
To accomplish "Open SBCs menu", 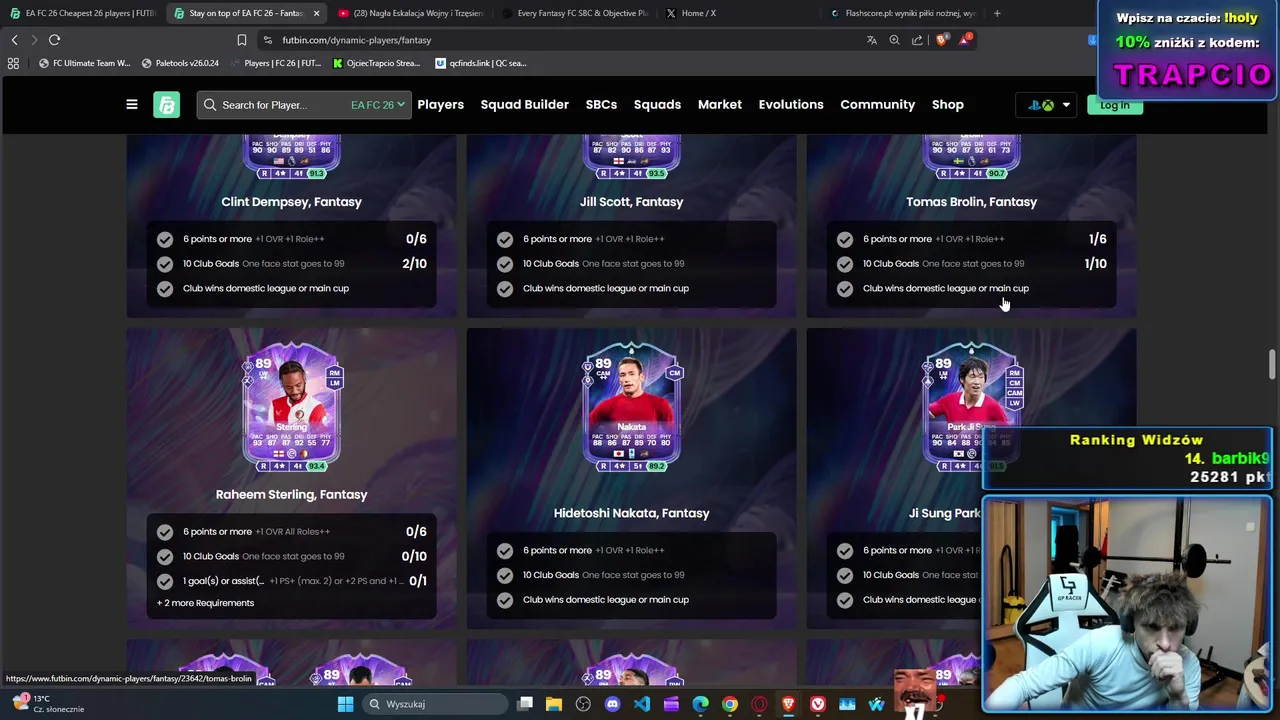I will tap(601, 104).
